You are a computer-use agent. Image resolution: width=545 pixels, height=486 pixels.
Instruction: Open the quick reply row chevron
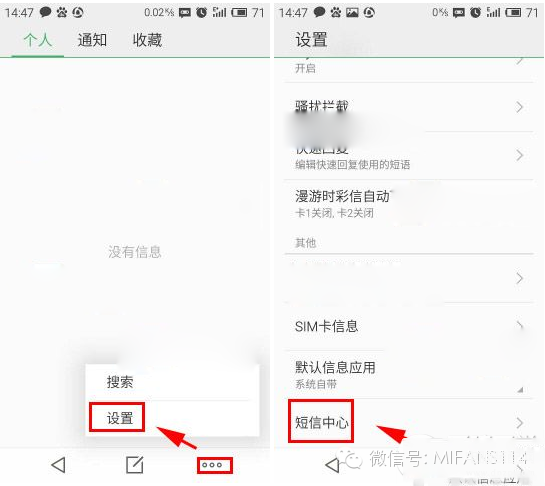519,155
